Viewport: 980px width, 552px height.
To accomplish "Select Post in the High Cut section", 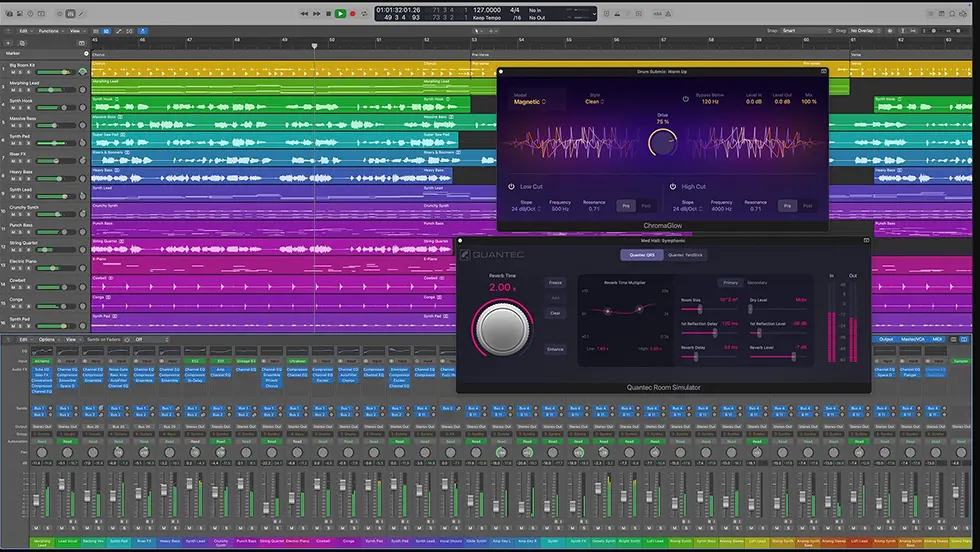I will tap(808, 206).
